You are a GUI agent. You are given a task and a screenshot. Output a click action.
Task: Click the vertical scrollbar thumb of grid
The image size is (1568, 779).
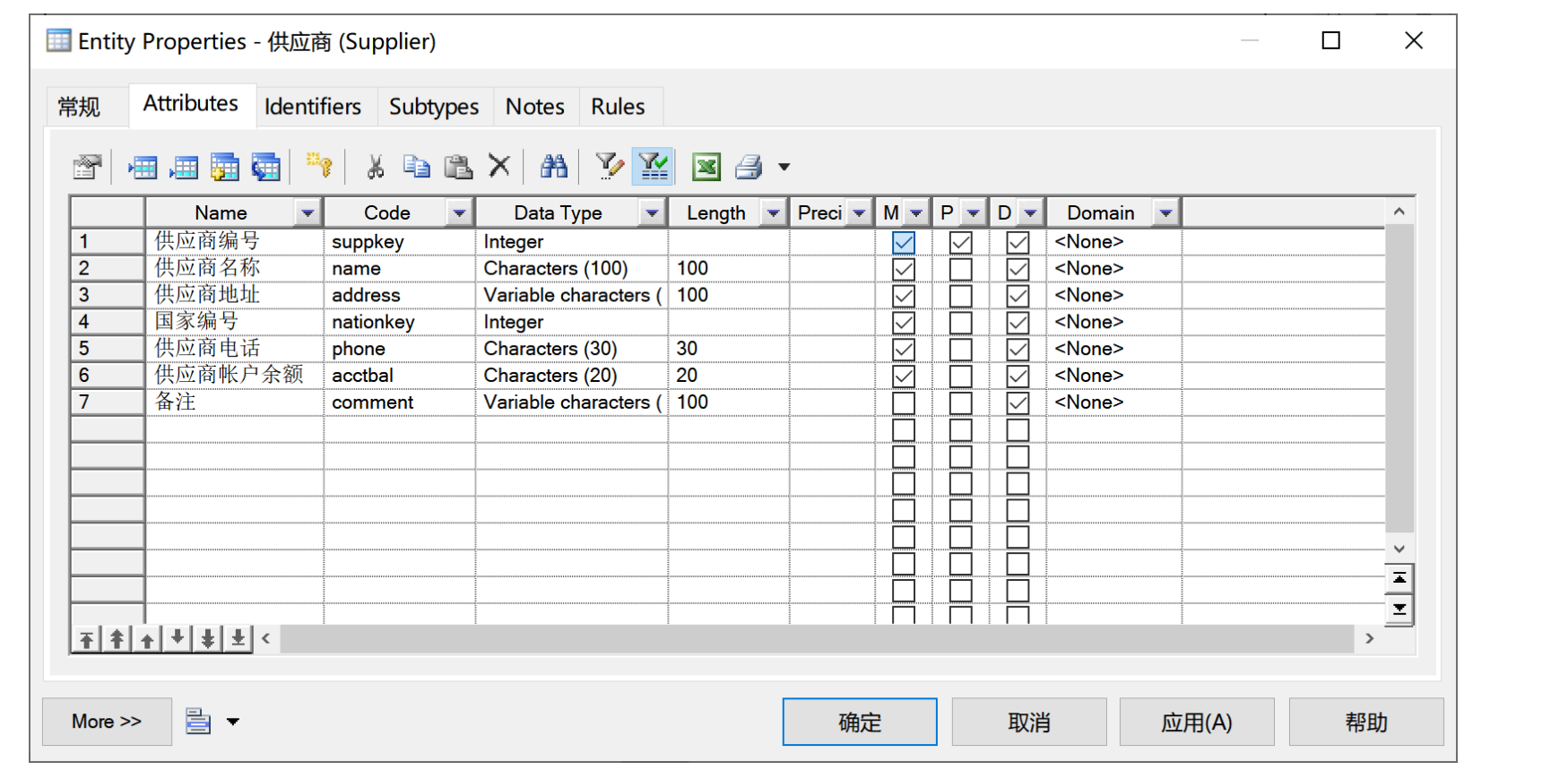click(x=1399, y=377)
